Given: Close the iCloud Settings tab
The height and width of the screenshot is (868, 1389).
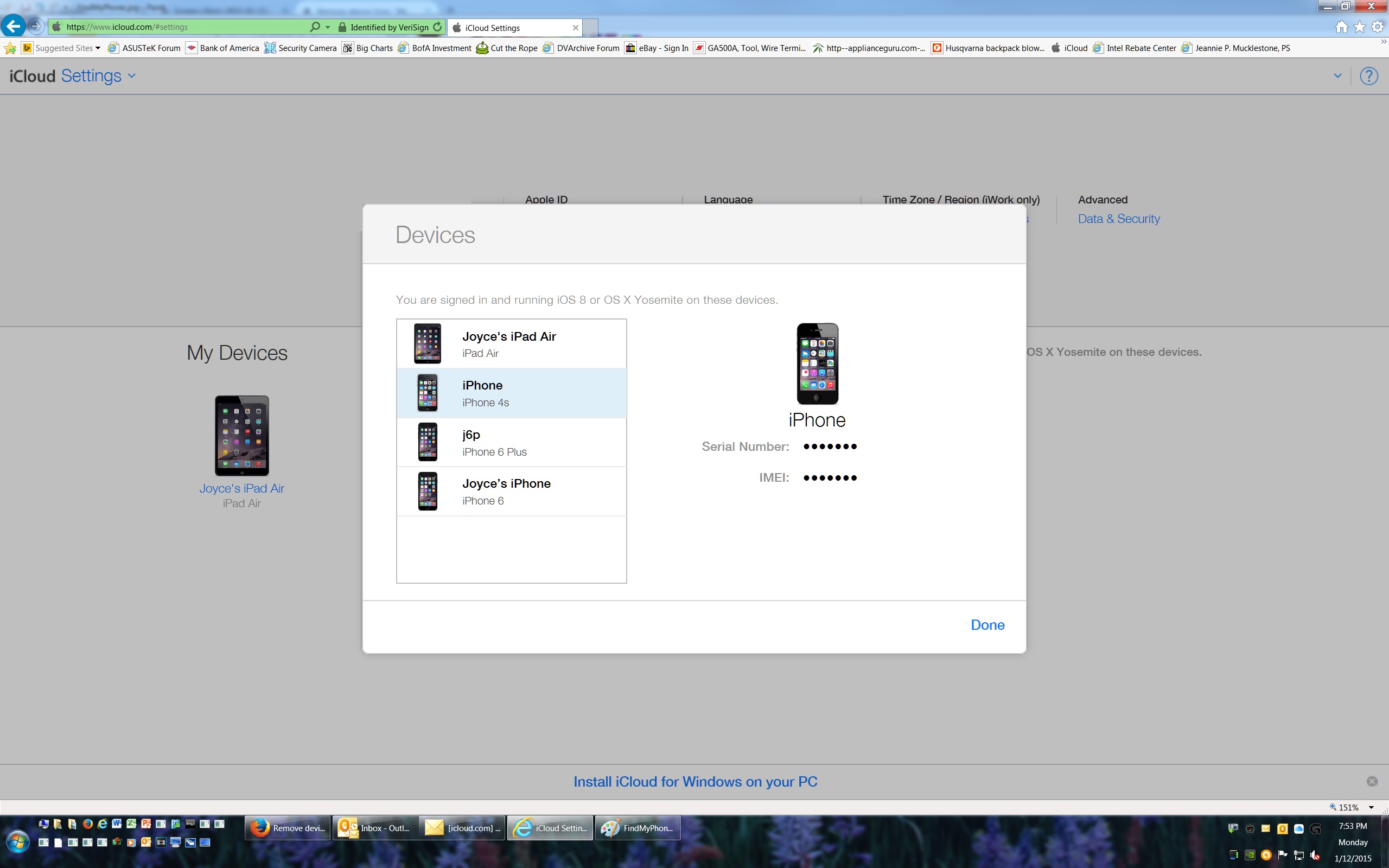Looking at the screenshot, I should [575, 28].
